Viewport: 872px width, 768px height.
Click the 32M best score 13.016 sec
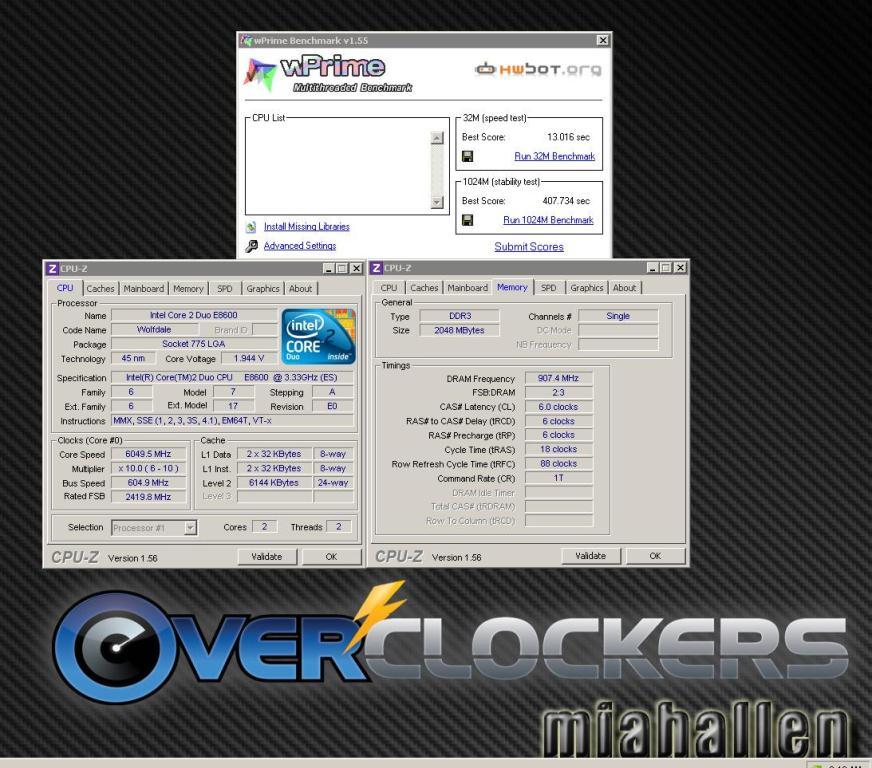pos(568,137)
